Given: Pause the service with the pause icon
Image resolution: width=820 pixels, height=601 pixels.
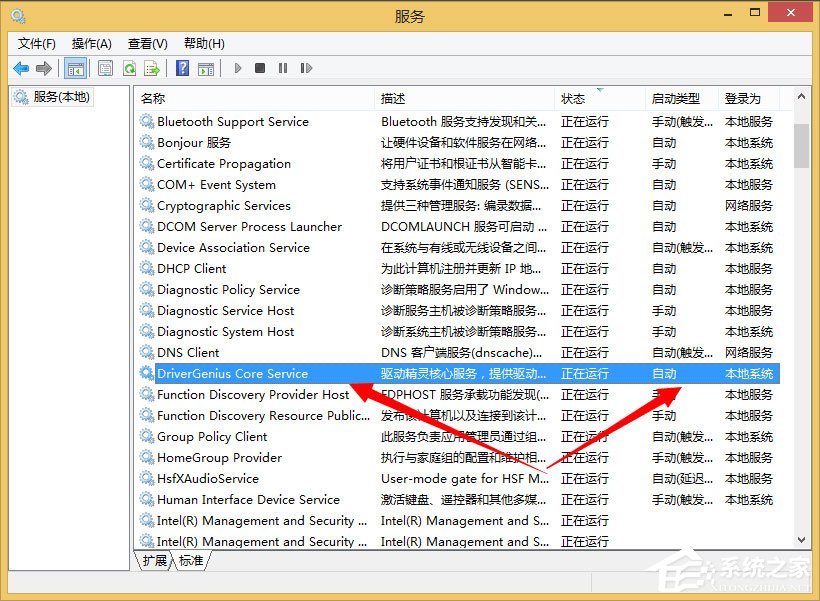Looking at the screenshot, I should 285,67.
